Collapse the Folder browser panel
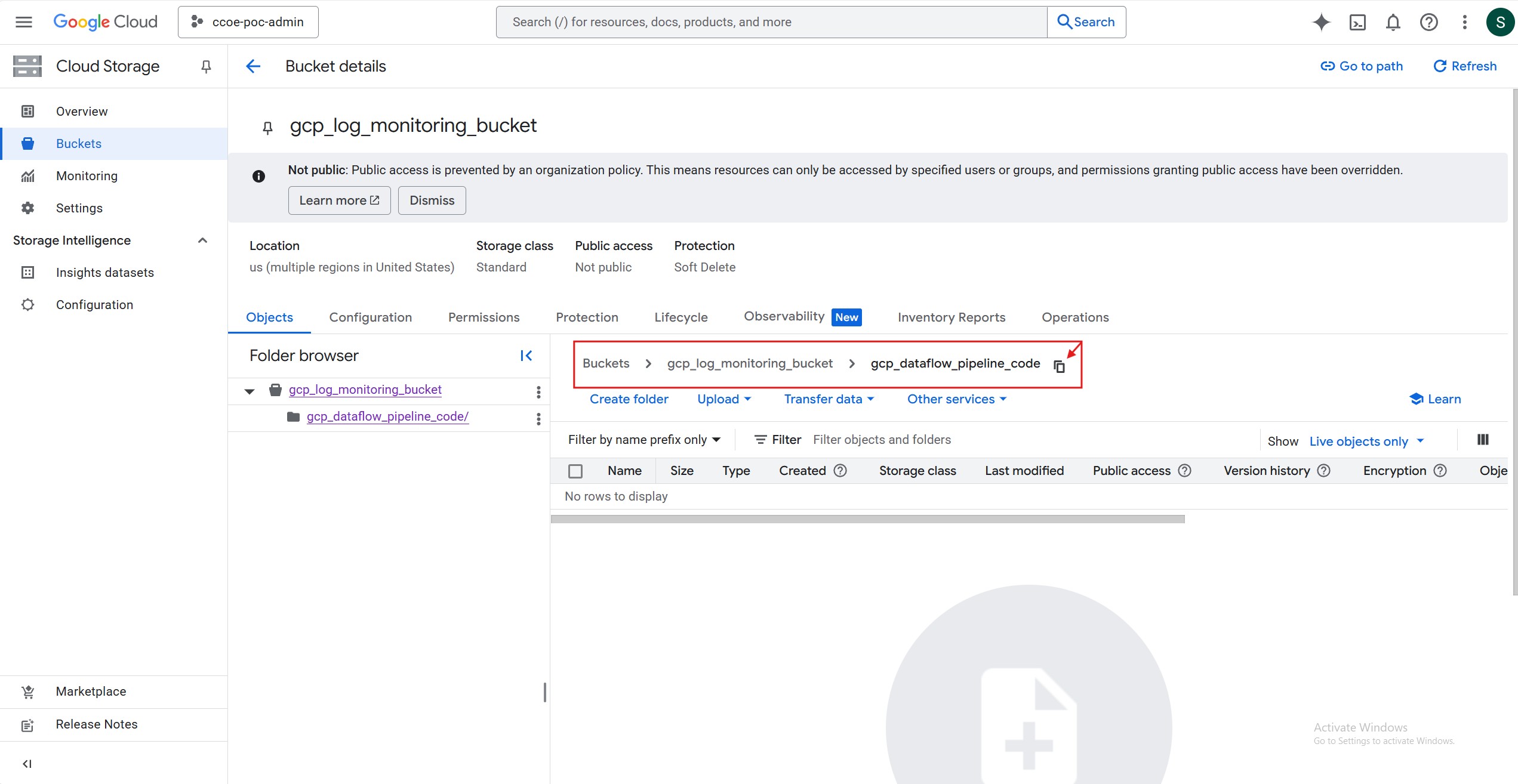The height and width of the screenshot is (784, 1518). pos(526,356)
